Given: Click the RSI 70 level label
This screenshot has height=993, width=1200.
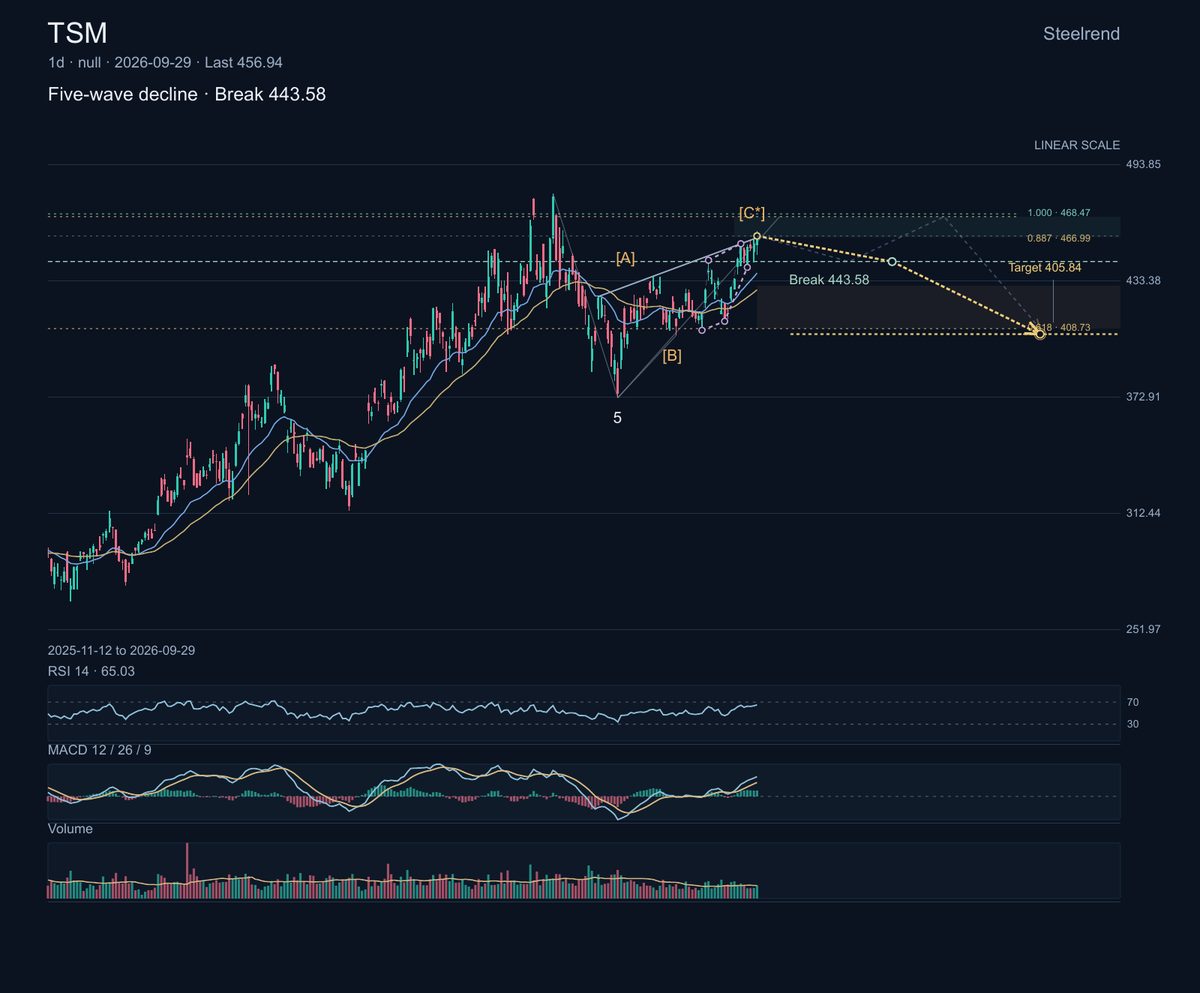Looking at the screenshot, I should 1133,703.
